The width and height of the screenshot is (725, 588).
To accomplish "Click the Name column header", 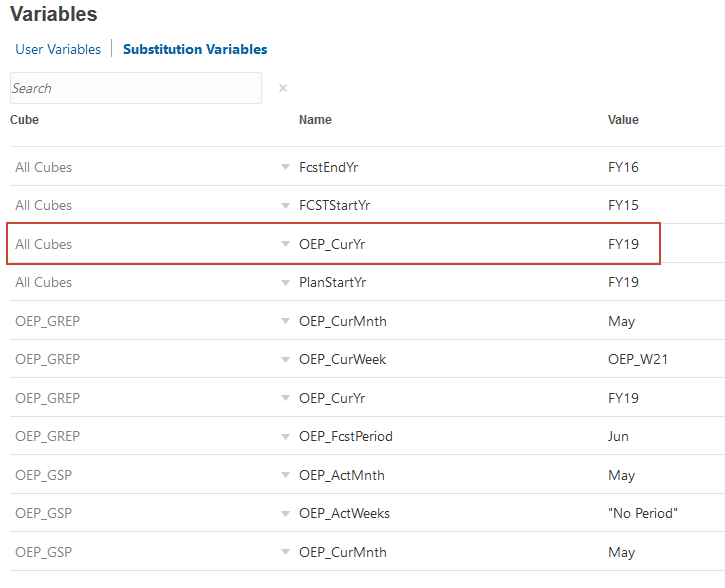I will point(315,120).
